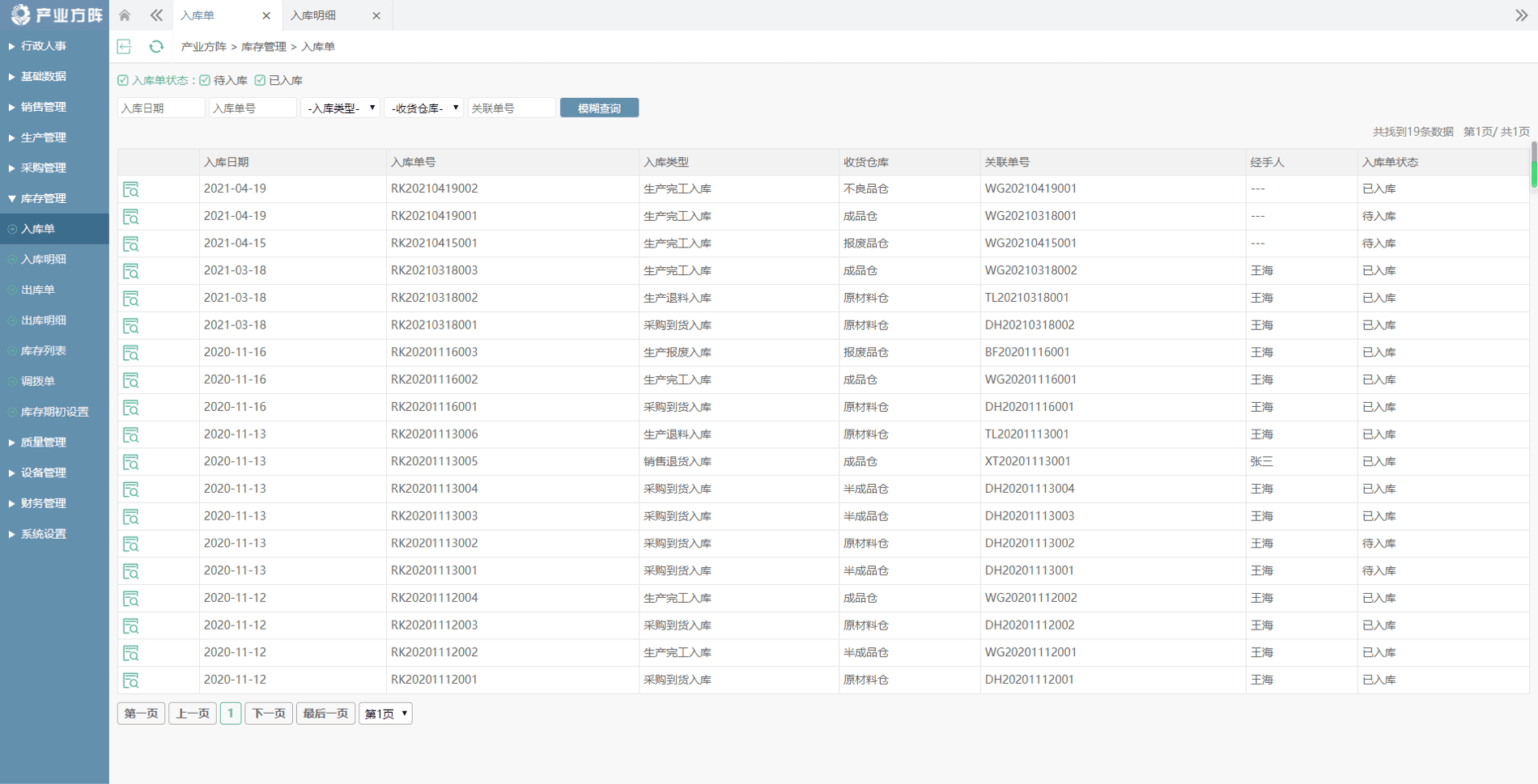Viewport: 1538px width, 784px height.
Task: Click the double-left arrow tab scroll icon
Action: point(156,15)
